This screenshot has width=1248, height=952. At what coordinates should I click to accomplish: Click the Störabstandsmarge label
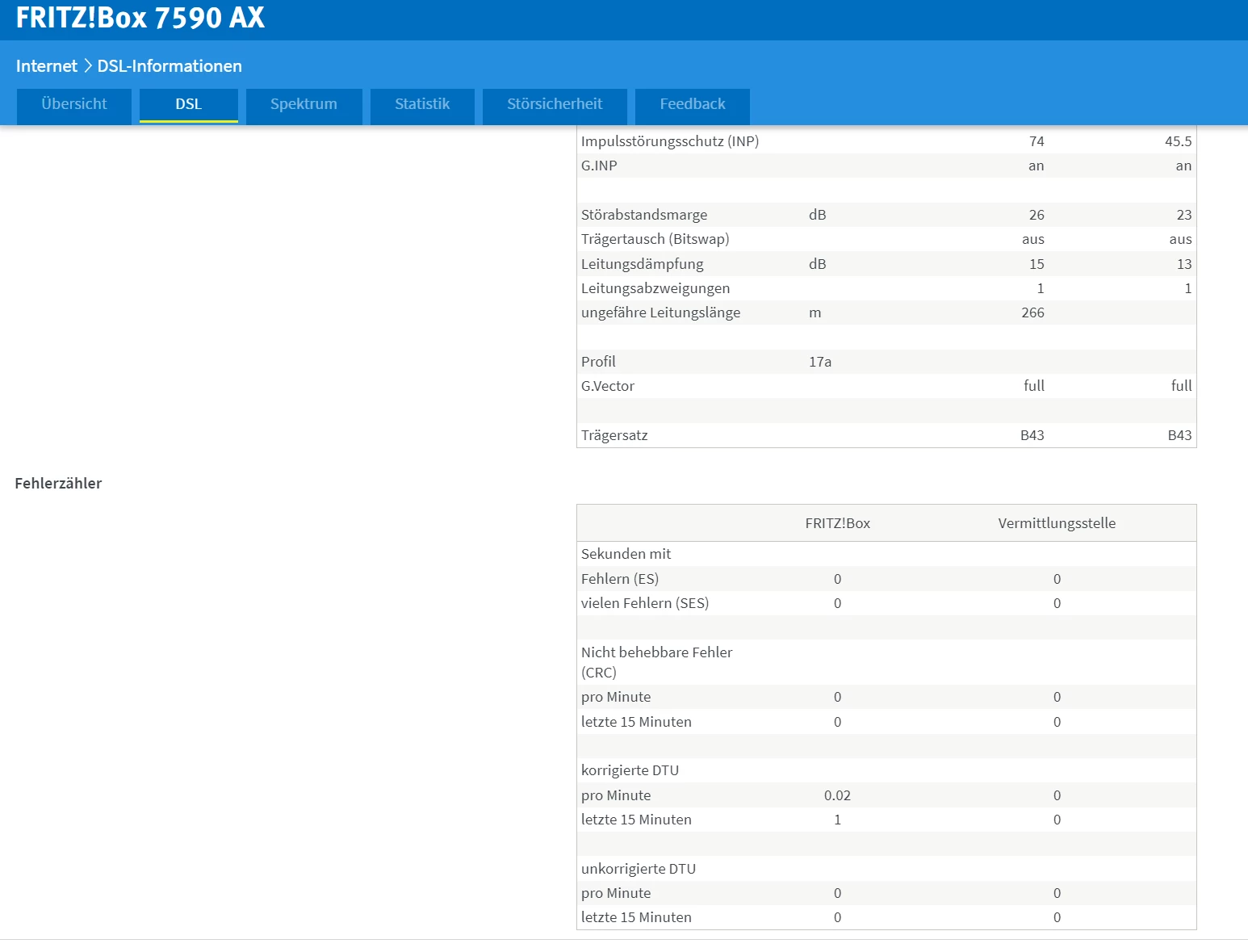pos(644,215)
